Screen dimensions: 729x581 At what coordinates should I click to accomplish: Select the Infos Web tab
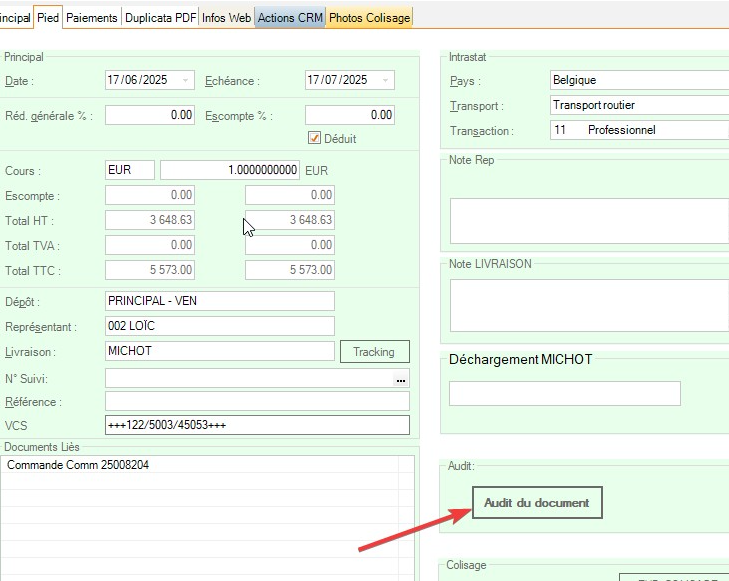pyautogui.click(x=226, y=17)
